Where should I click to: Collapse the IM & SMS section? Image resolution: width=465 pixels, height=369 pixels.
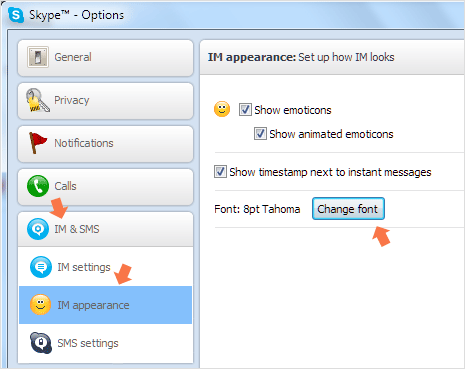point(105,229)
